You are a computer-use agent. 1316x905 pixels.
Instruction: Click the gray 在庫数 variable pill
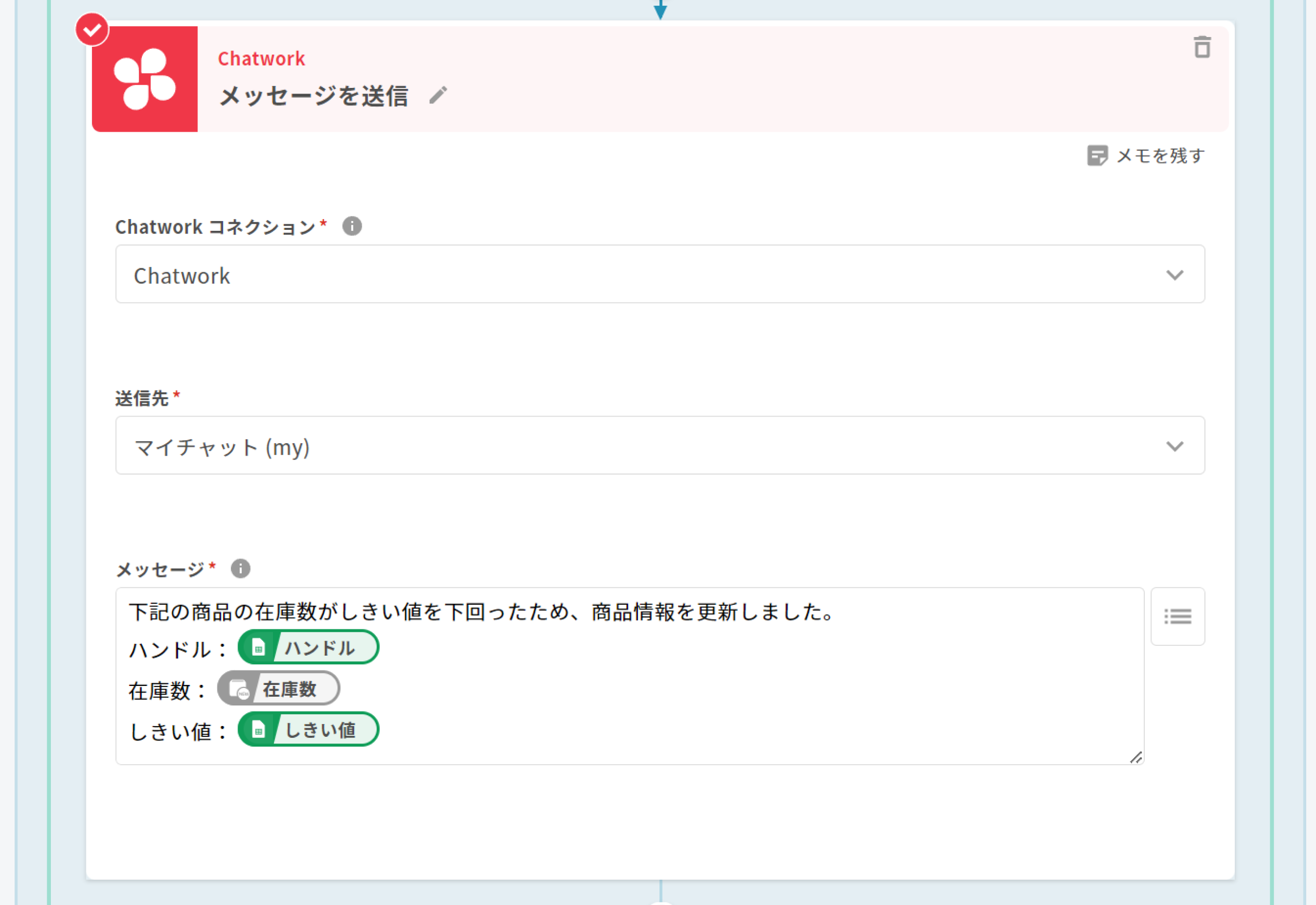279,689
